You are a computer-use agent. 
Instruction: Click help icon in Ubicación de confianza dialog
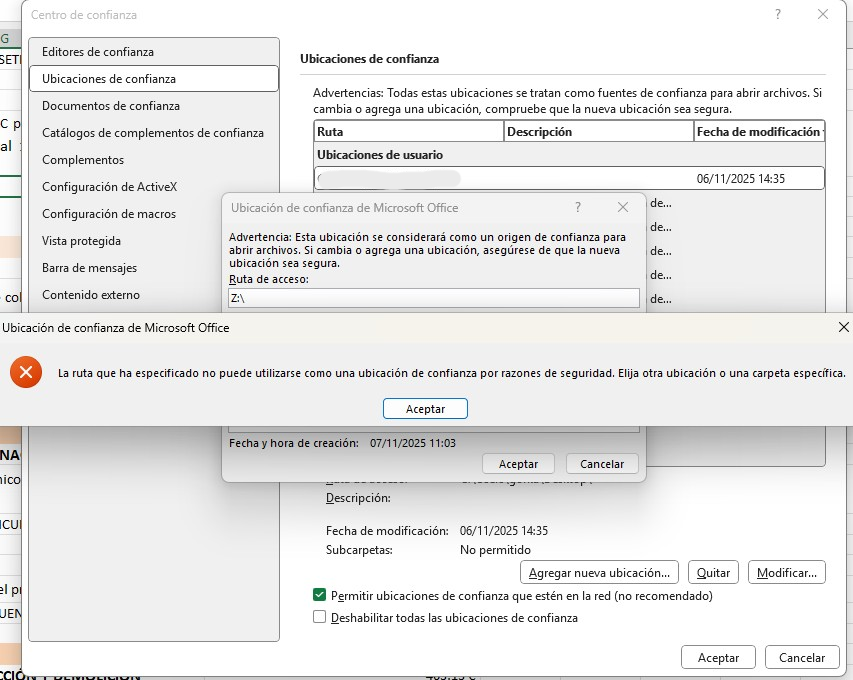point(578,207)
